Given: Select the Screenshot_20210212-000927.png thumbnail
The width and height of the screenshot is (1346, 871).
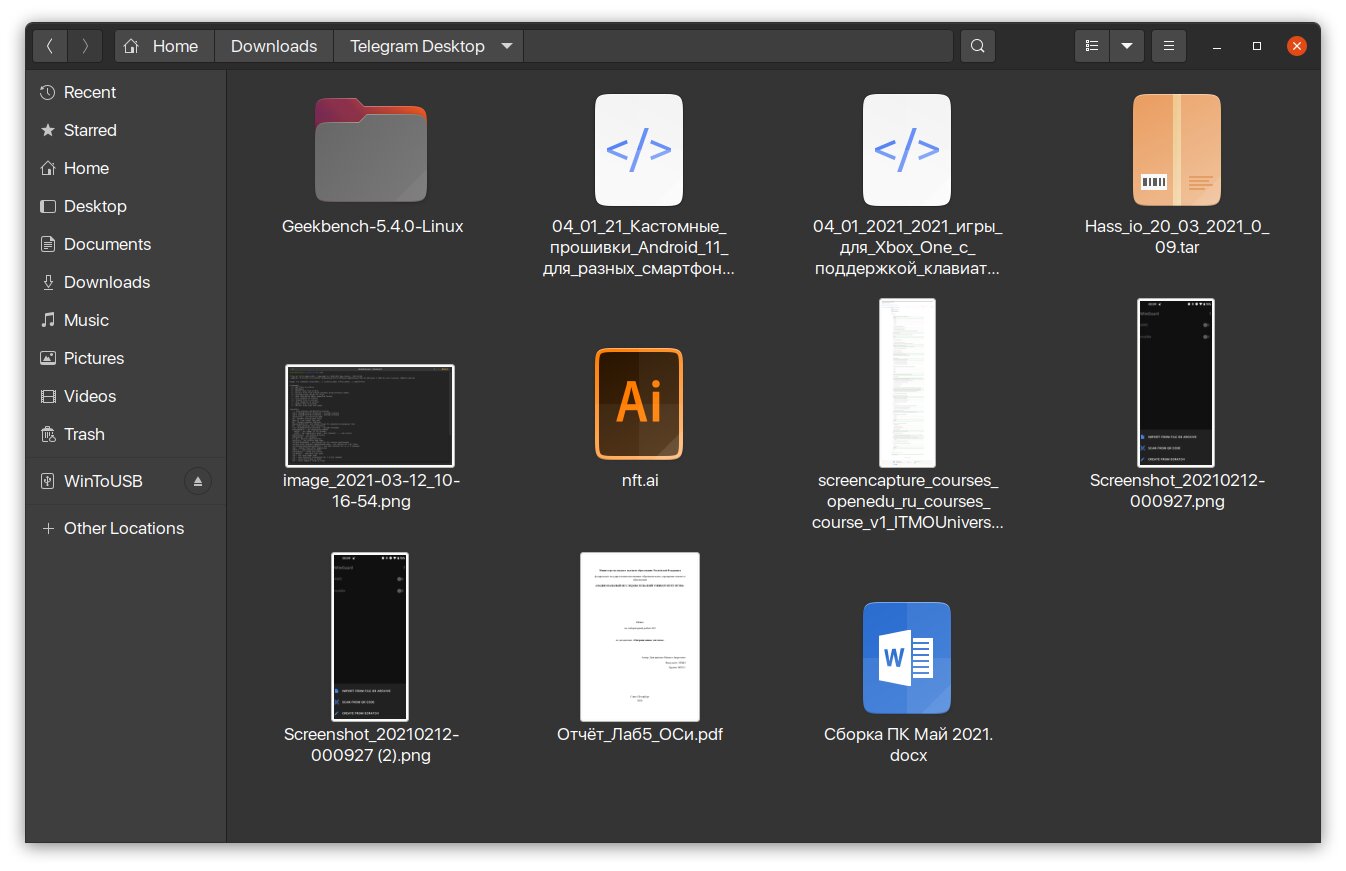Looking at the screenshot, I should (1176, 383).
